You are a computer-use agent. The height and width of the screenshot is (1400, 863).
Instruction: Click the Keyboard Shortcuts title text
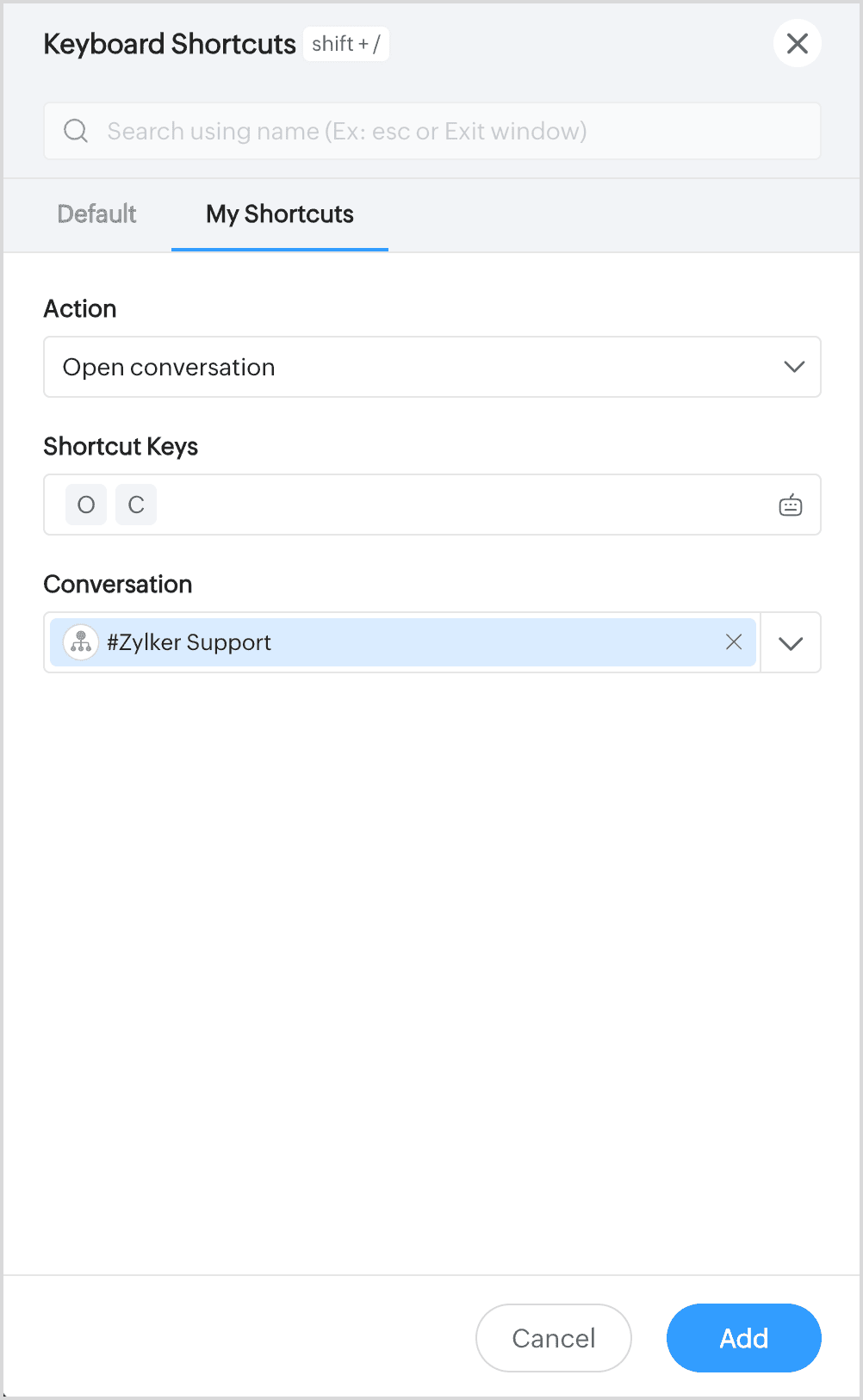point(170,44)
